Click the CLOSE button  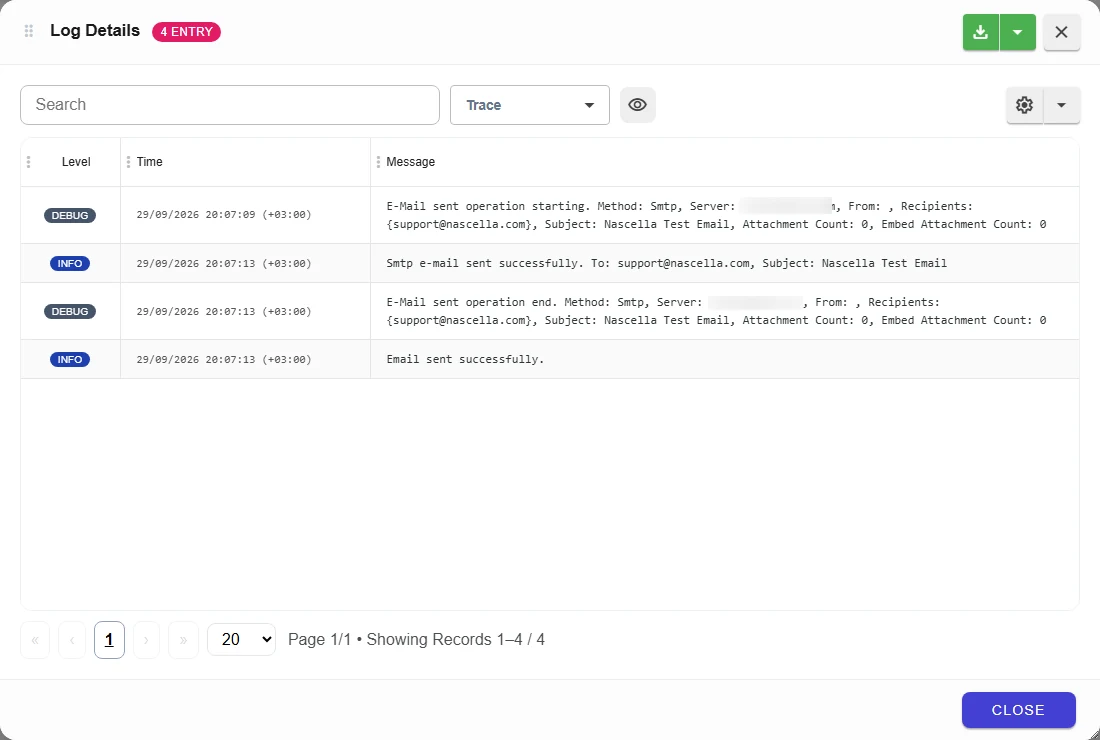1019,710
